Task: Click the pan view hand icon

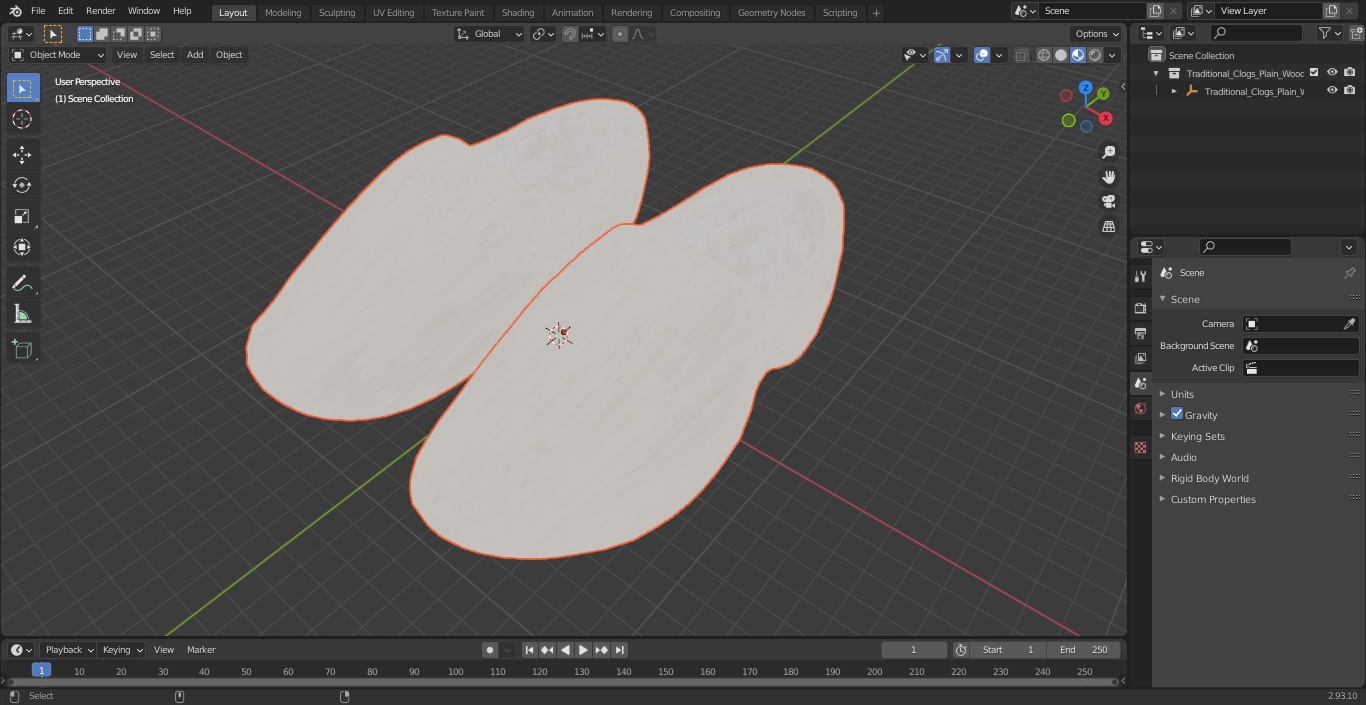Action: [1108, 177]
